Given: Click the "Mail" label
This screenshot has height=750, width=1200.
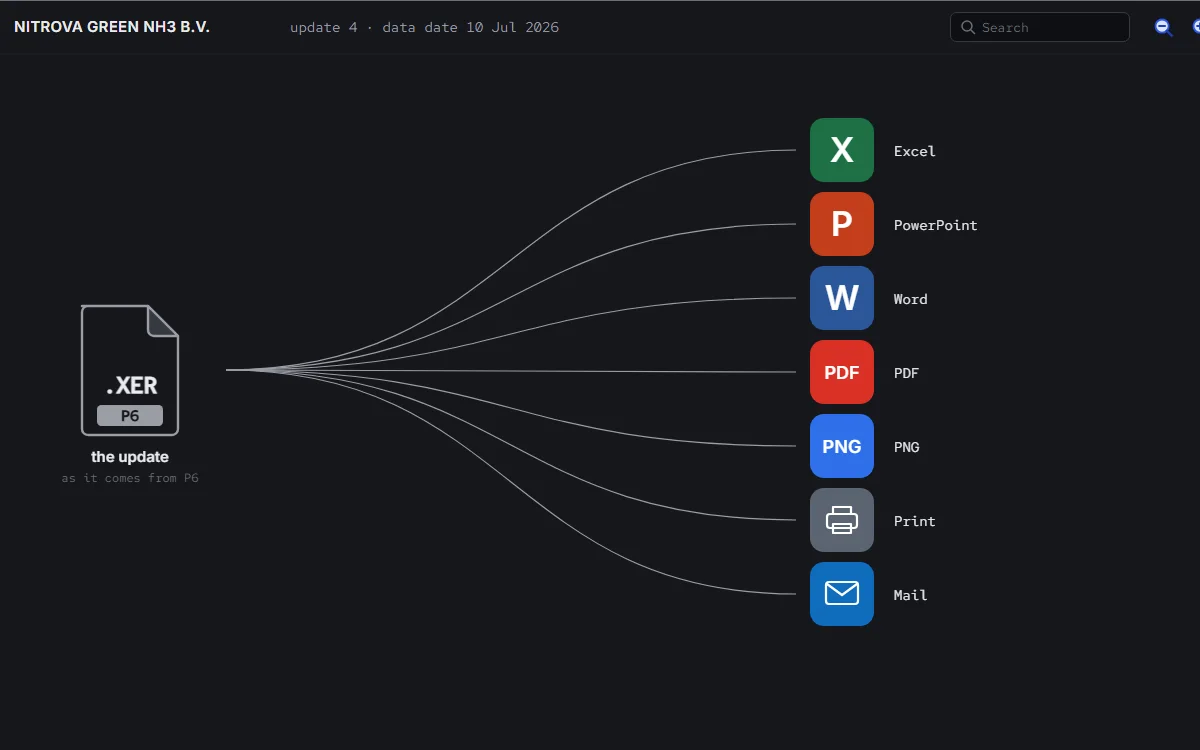Looking at the screenshot, I should pyautogui.click(x=911, y=595).
